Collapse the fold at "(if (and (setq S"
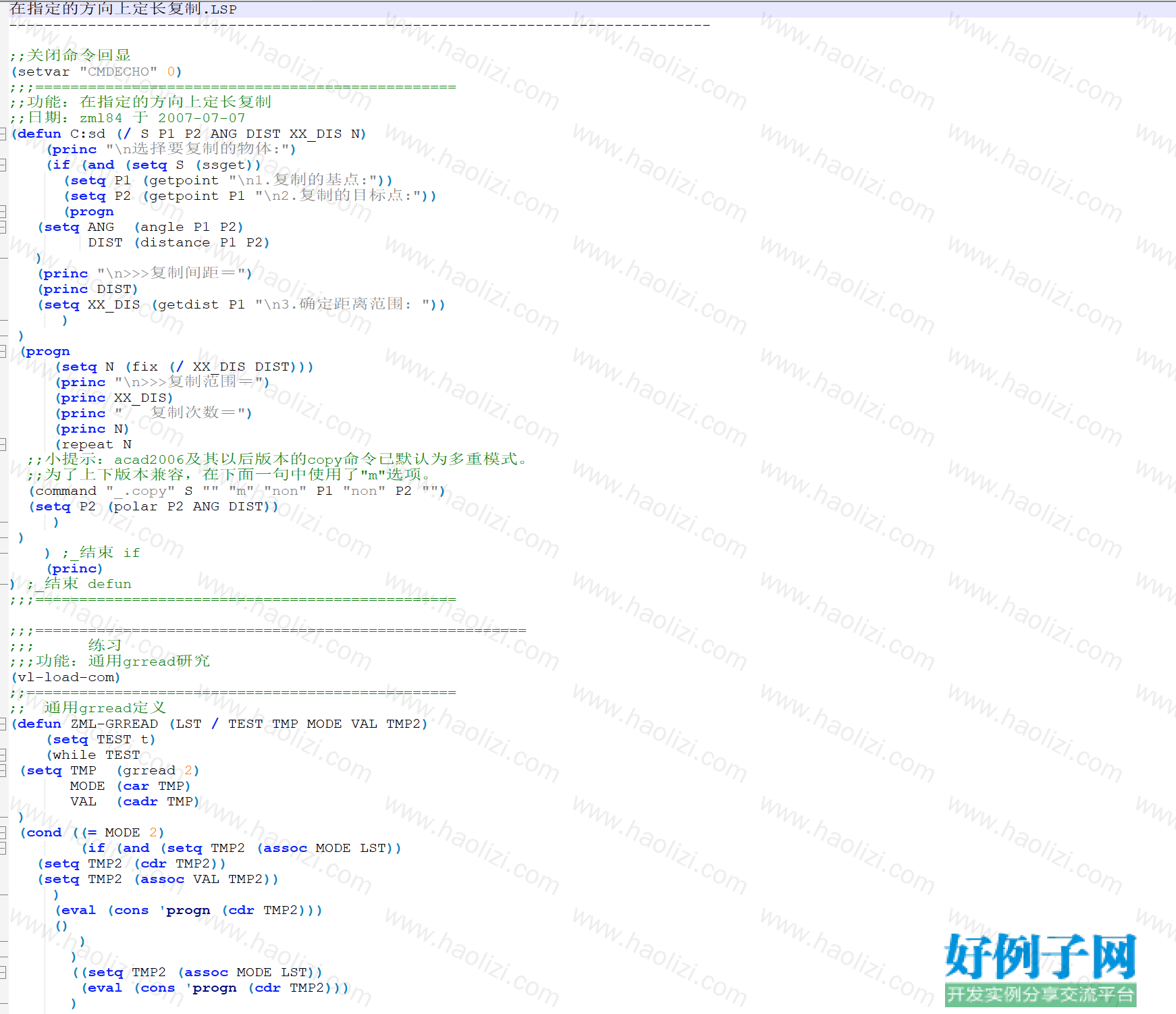This screenshot has width=1176, height=1014. [3, 165]
